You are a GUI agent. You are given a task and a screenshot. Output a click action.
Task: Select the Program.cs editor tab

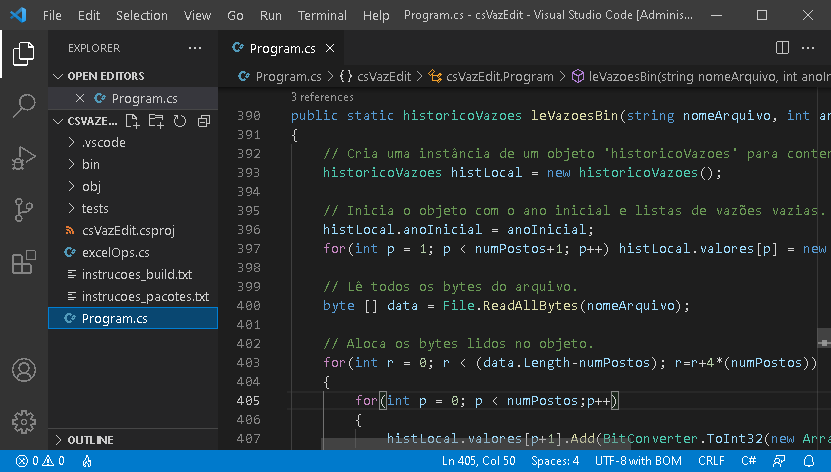(x=281, y=48)
